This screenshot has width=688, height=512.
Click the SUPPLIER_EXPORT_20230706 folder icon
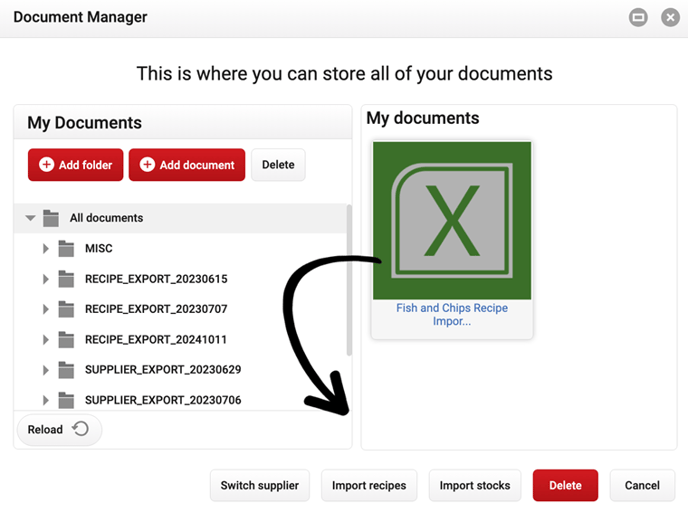click(66, 400)
